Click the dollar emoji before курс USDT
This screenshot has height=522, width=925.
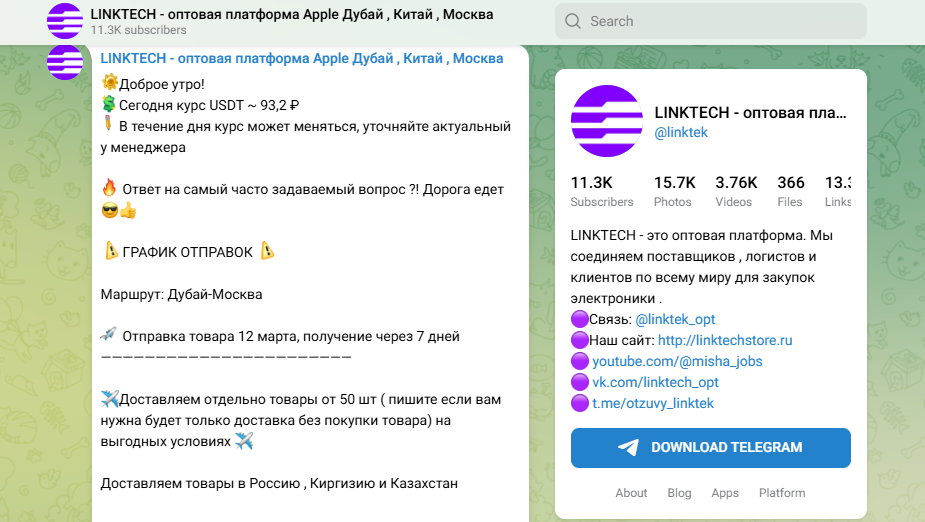click(109, 104)
